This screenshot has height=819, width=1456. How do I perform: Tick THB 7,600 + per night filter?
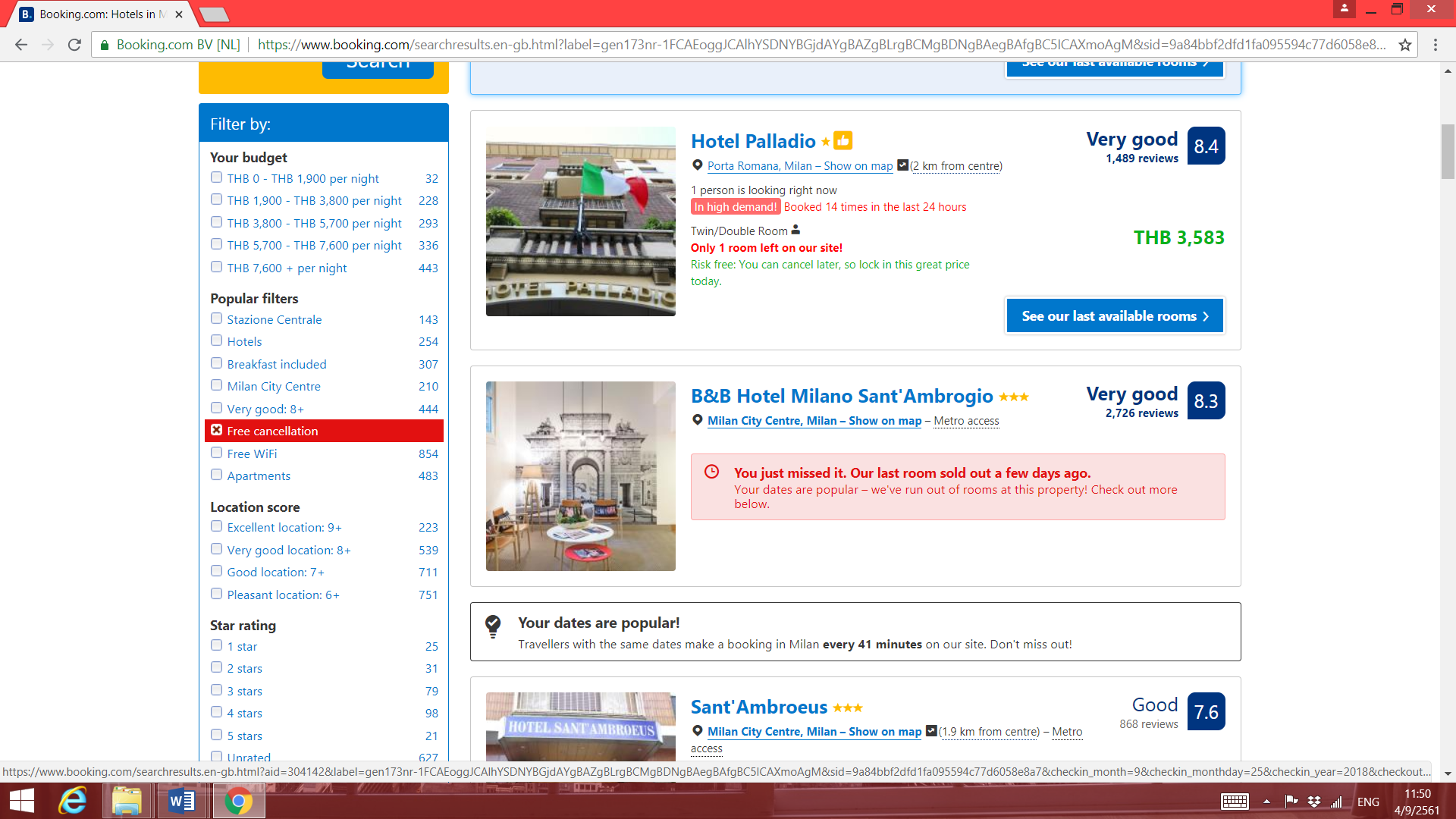pyautogui.click(x=216, y=267)
